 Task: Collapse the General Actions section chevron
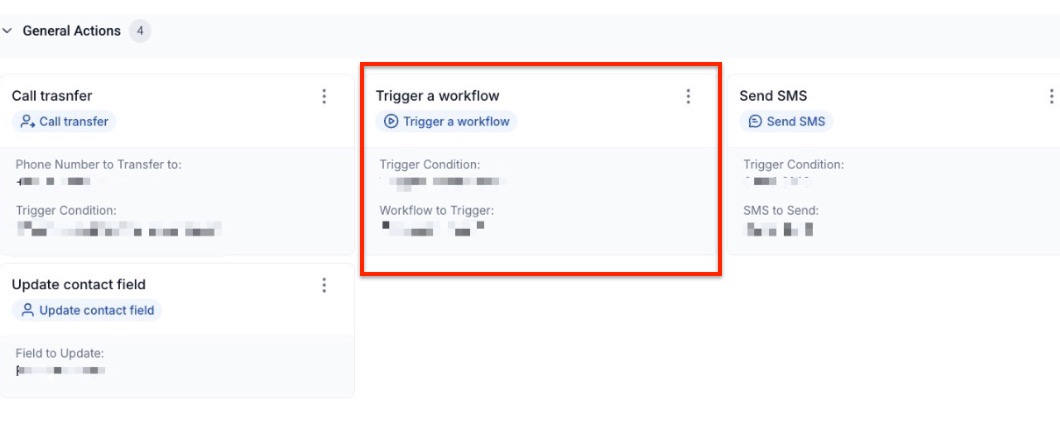tap(8, 31)
